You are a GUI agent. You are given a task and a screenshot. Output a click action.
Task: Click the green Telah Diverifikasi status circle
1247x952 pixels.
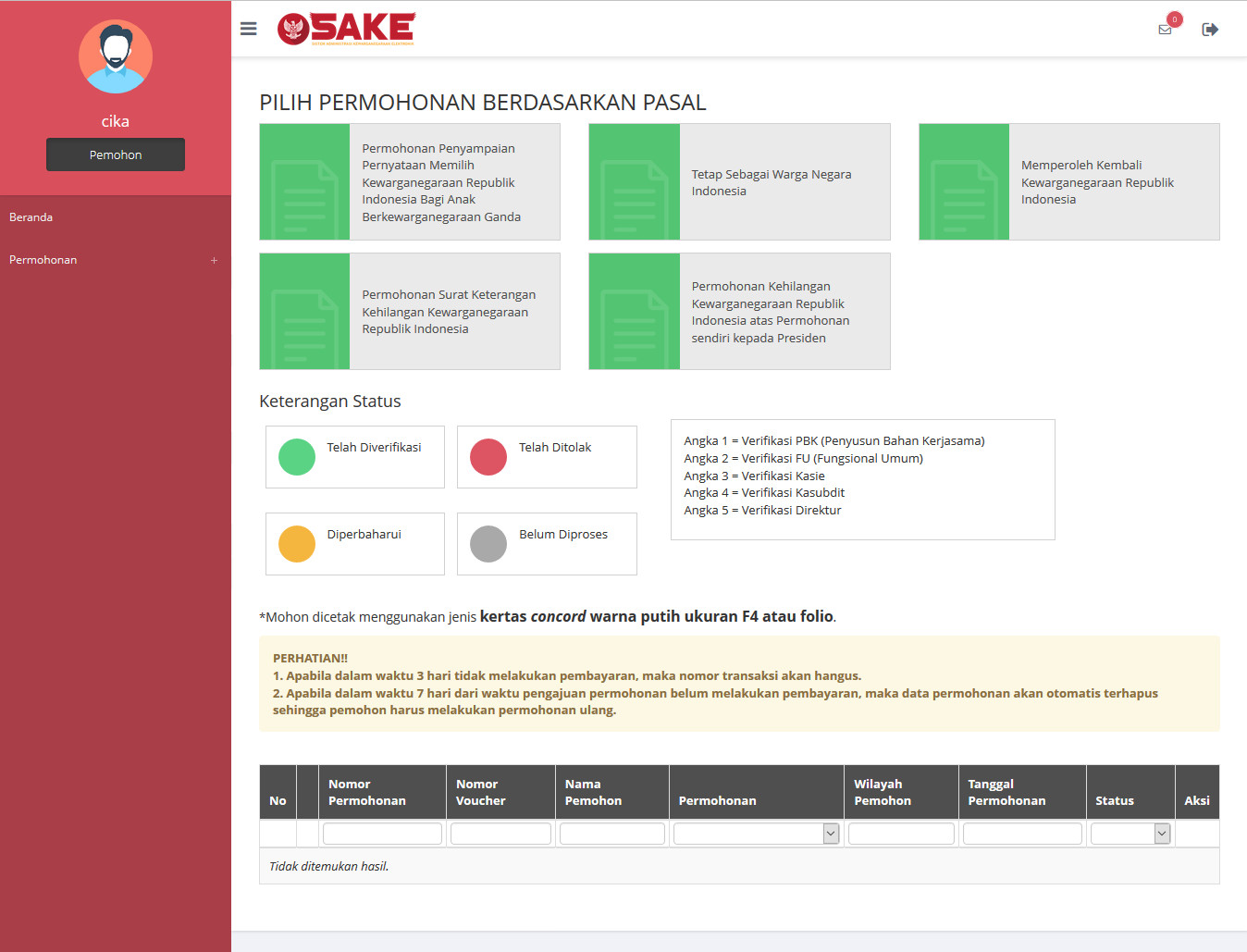pyautogui.click(x=297, y=457)
